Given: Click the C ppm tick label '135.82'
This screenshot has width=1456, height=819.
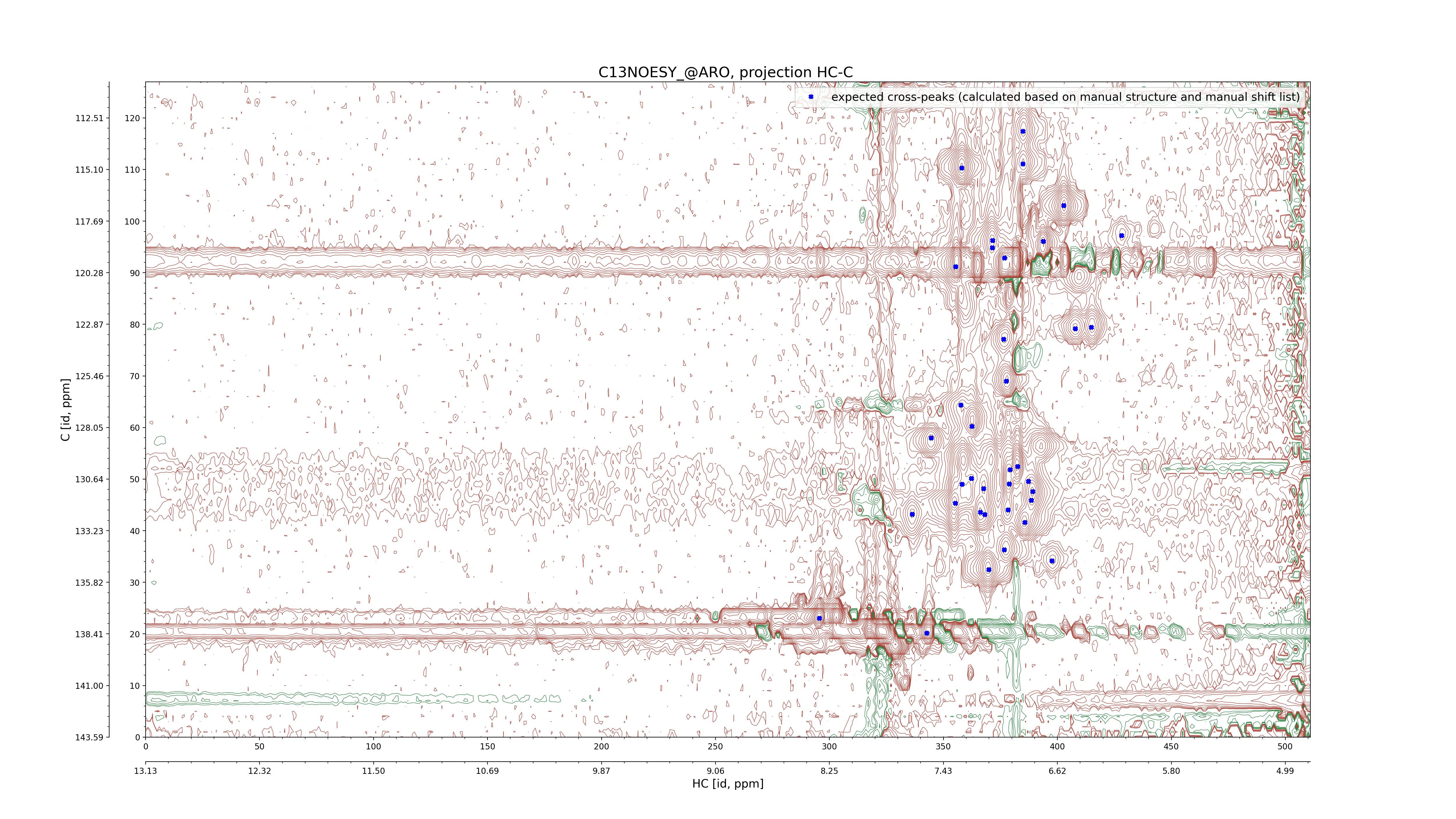Looking at the screenshot, I should coord(89,583).
